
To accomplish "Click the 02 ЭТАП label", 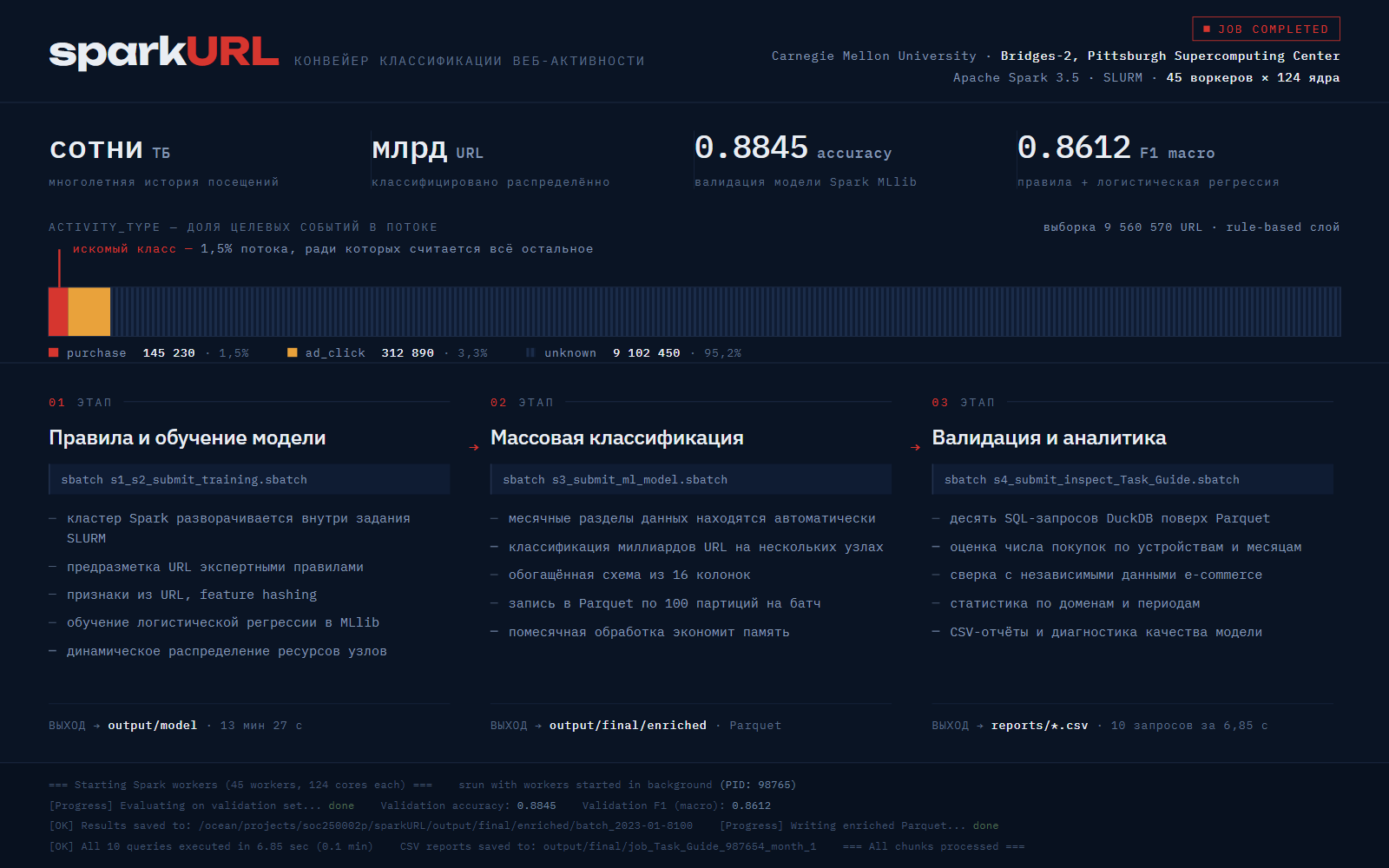I will click(x=522, y=402).
